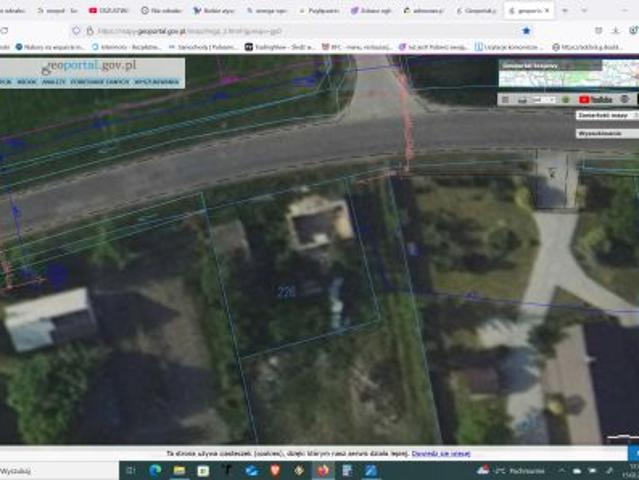Open the last geoportal menu item after POBIERANIE DANYCH
639x480 pixels.
156,82
